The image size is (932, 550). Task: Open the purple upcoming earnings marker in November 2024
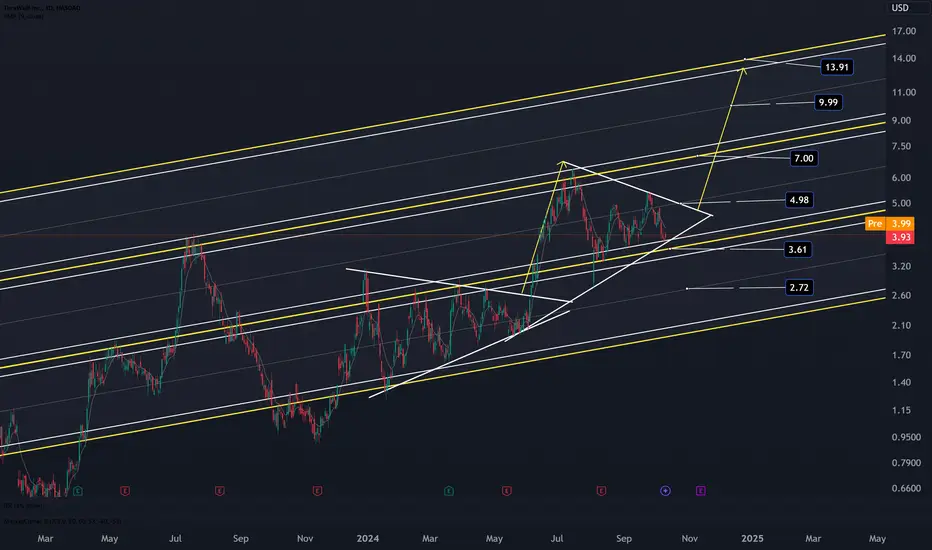coord(701,491)
